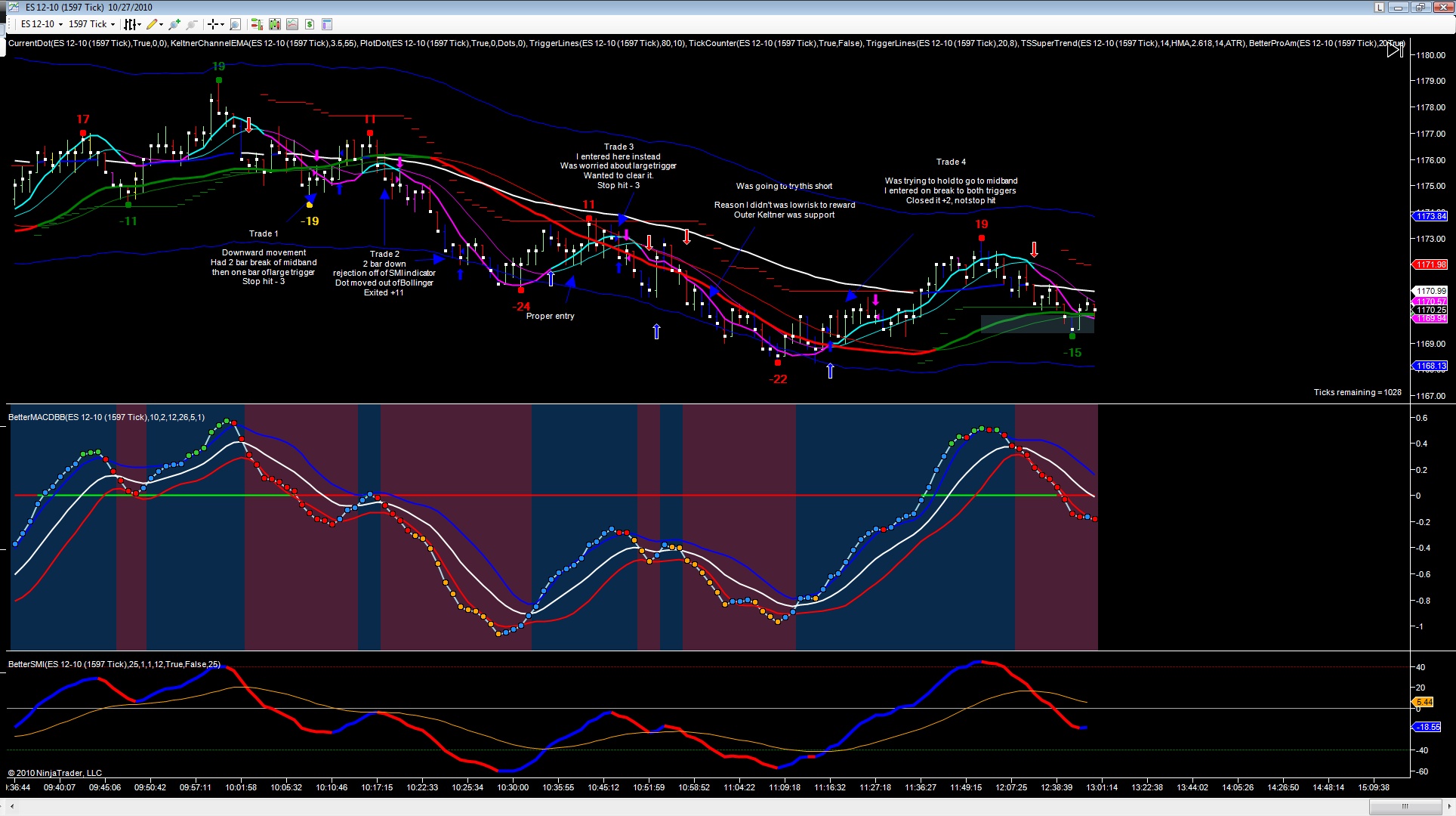The image size is (1456, 816).
Task: Select the crosshair cursor tool
Action: click(213, 24)
